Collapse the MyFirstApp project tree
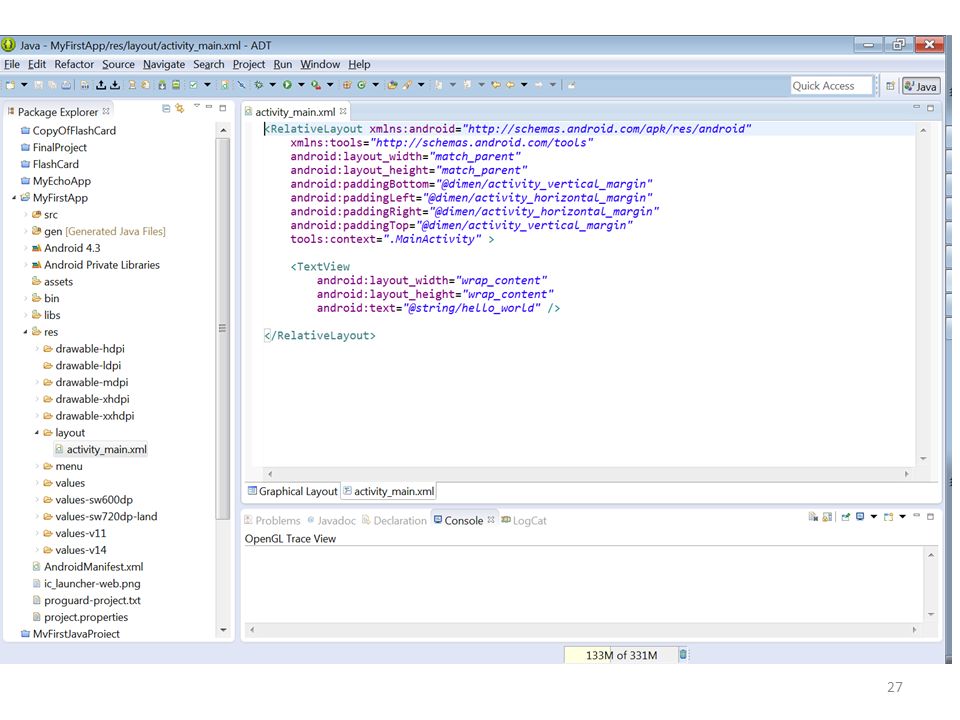 (14, 198)
